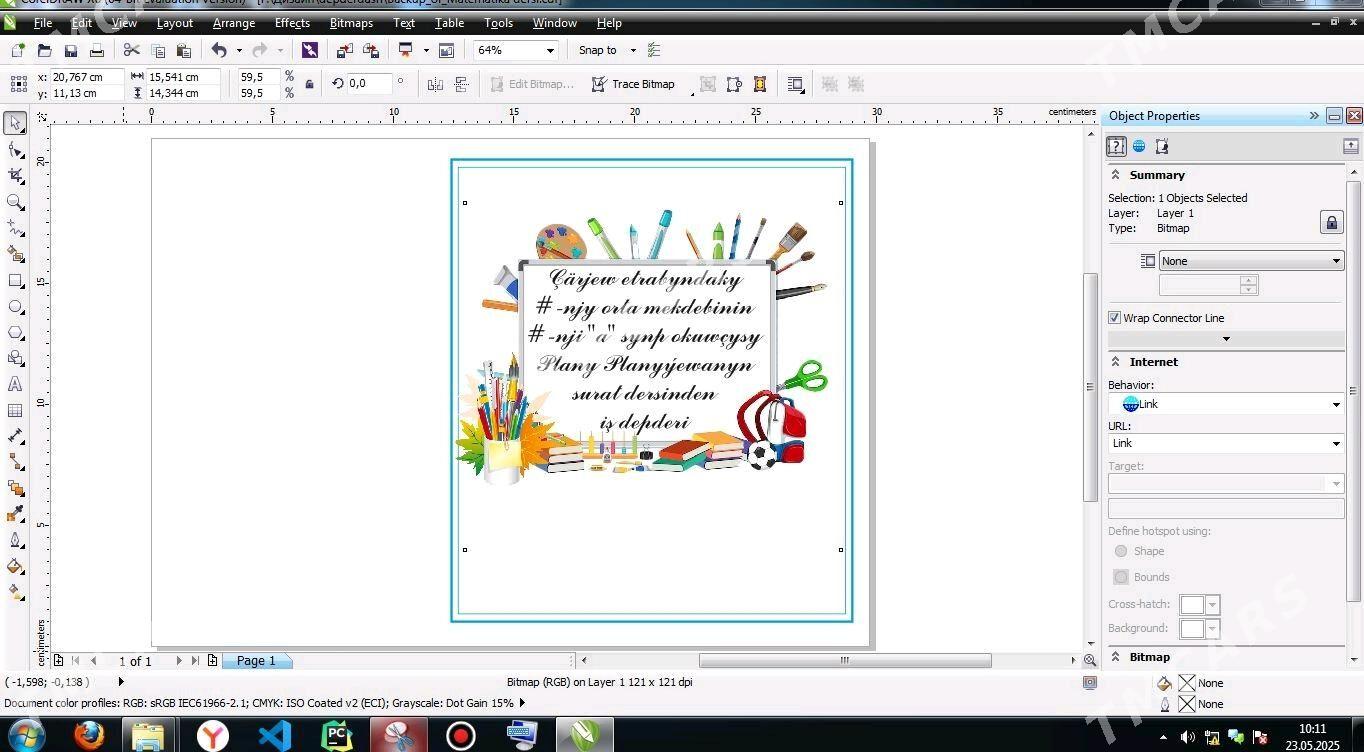The width and height of the screenshot is (1364, 752).
Task: Click the Options button in toolbar
Action: tap(653, 50)
